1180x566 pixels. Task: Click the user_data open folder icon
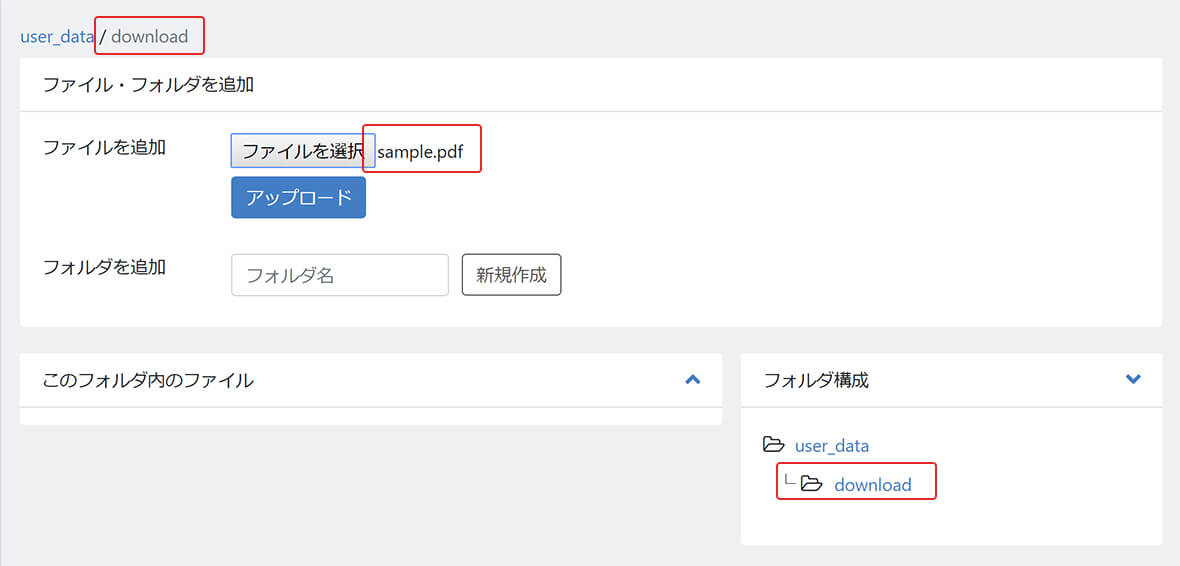773,444
